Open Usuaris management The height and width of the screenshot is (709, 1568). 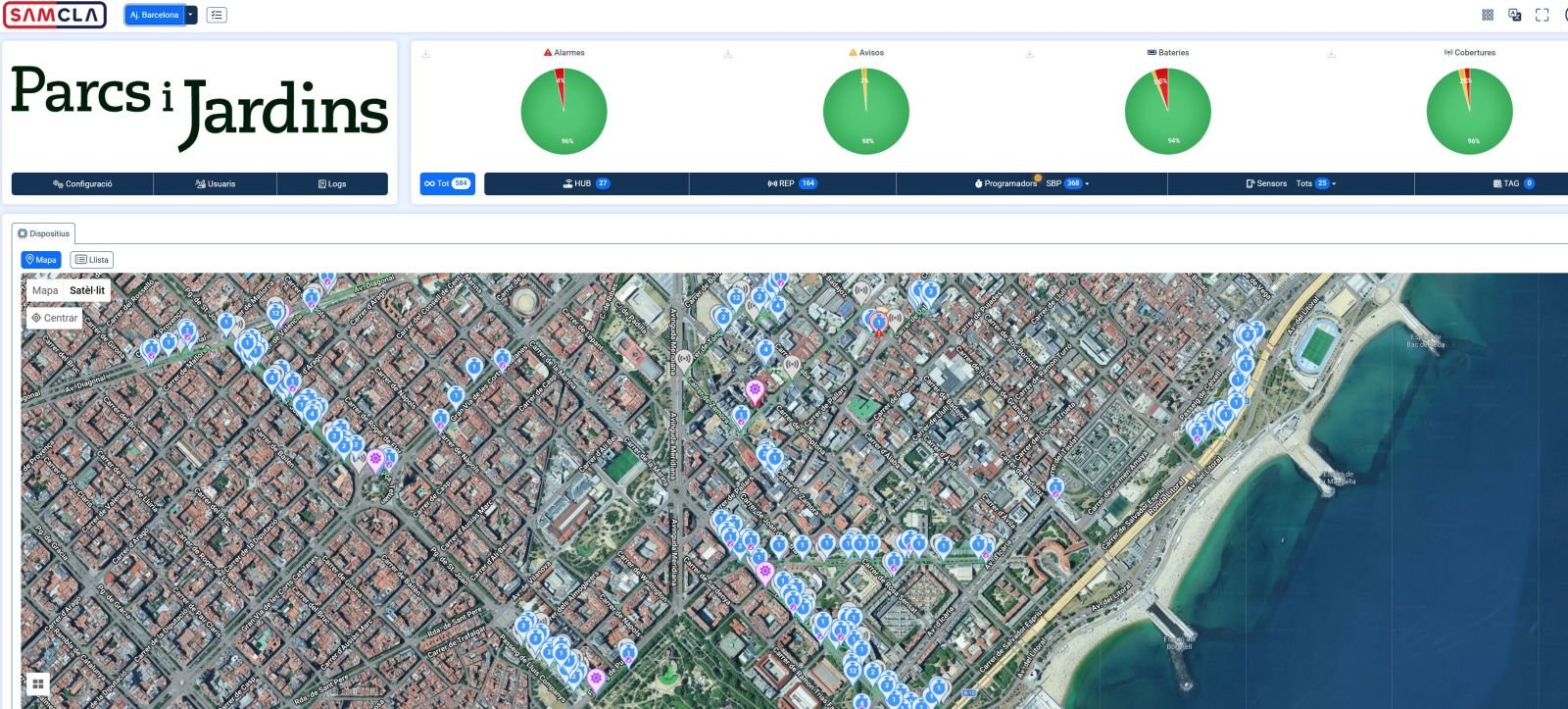[216, 183]
